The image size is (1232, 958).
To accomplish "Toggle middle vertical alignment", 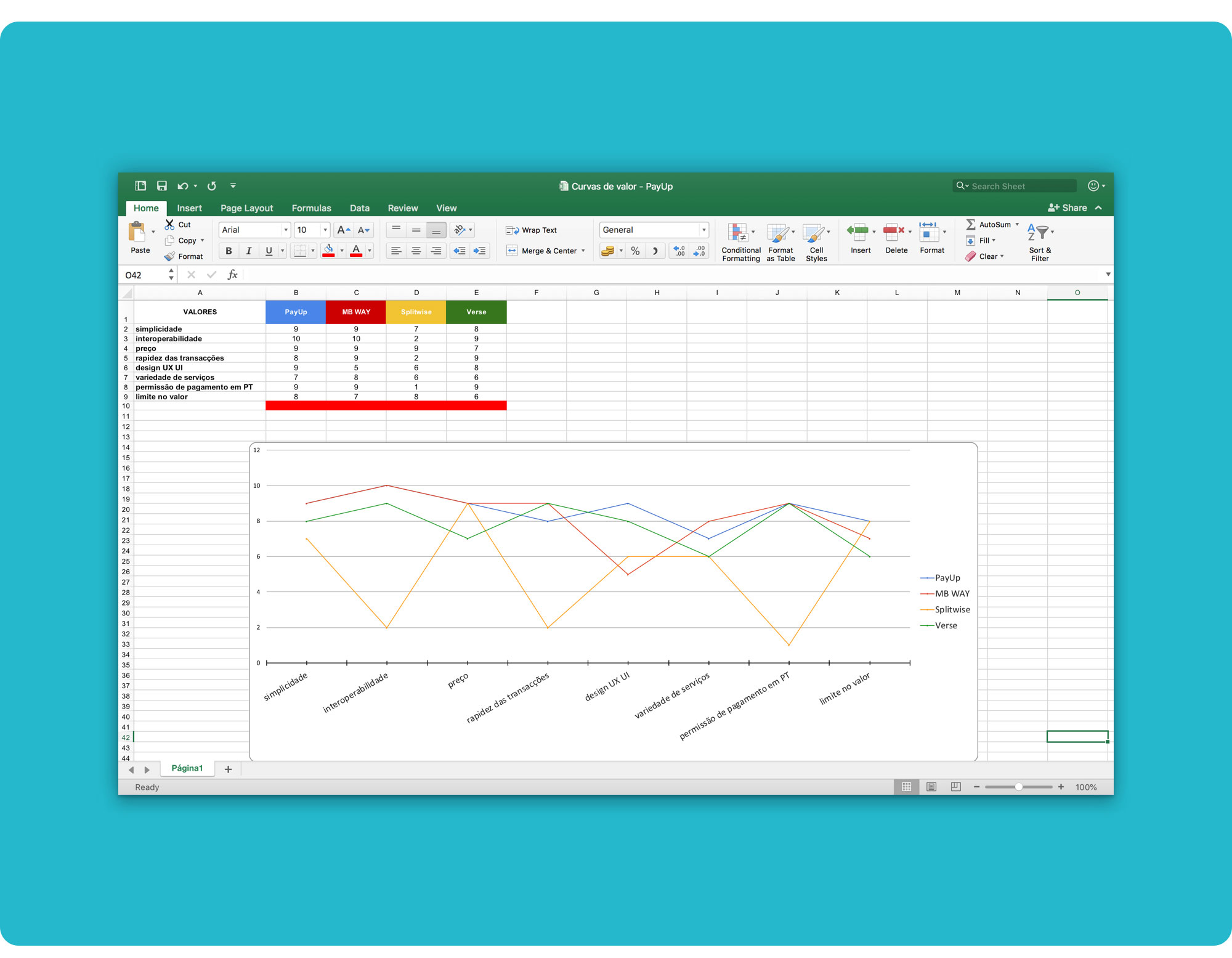I will coord(416,230).
